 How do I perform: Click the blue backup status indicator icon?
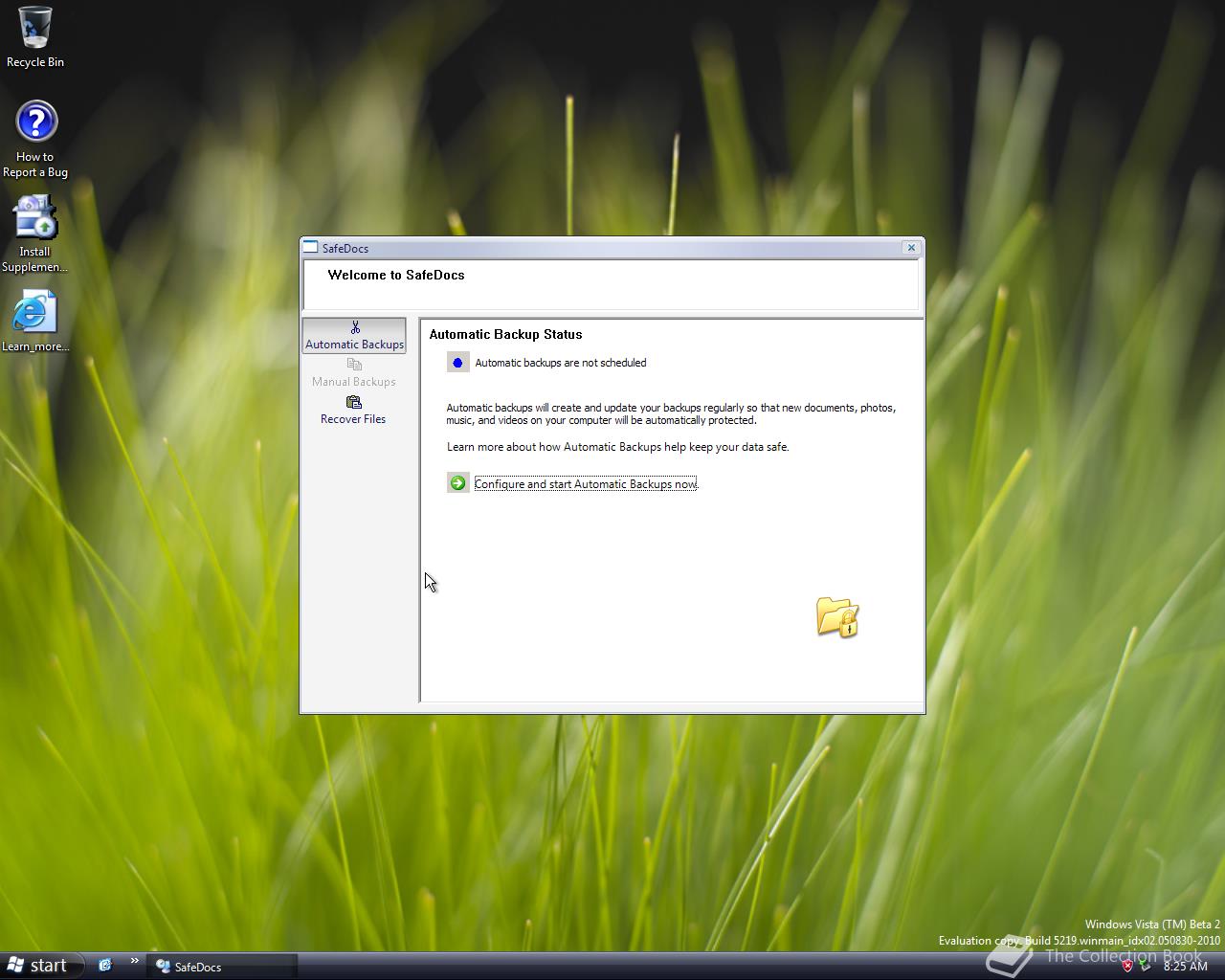coord(457,363)
